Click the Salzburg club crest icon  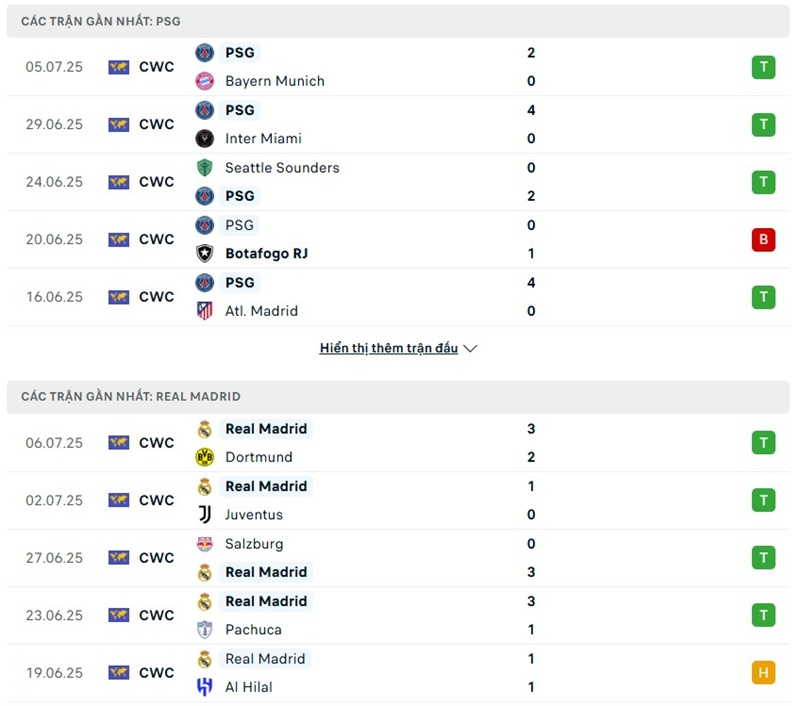coord(205,544)
